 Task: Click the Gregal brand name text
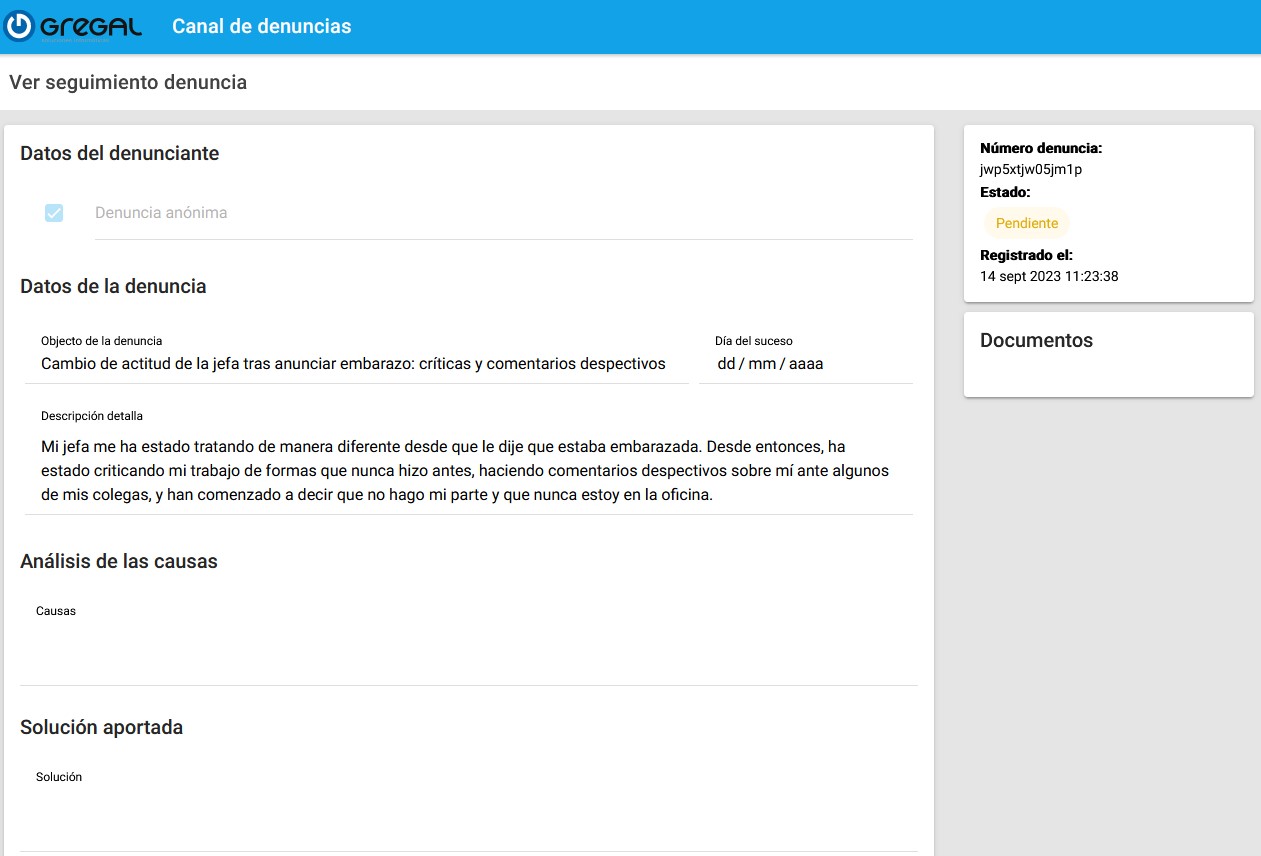point(91,27)
